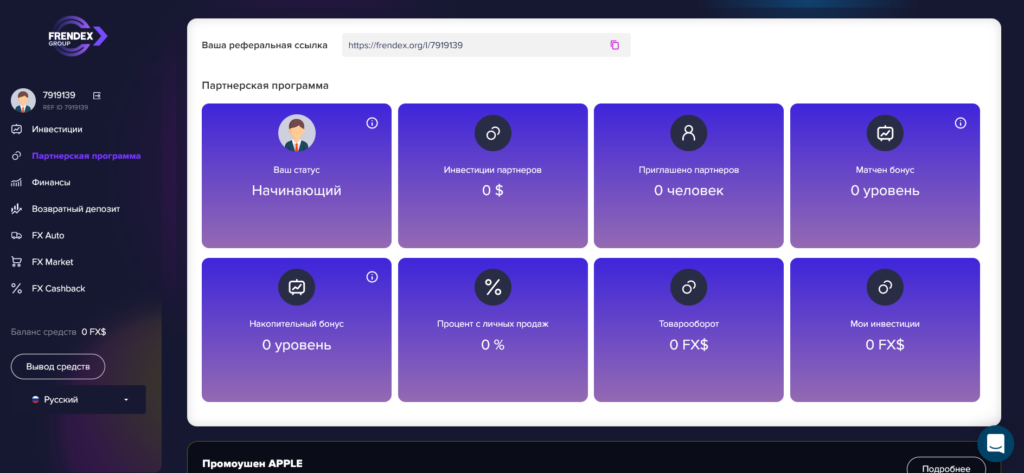
Task: Click the Инвестиции sidebar icon
Action: 17,129
